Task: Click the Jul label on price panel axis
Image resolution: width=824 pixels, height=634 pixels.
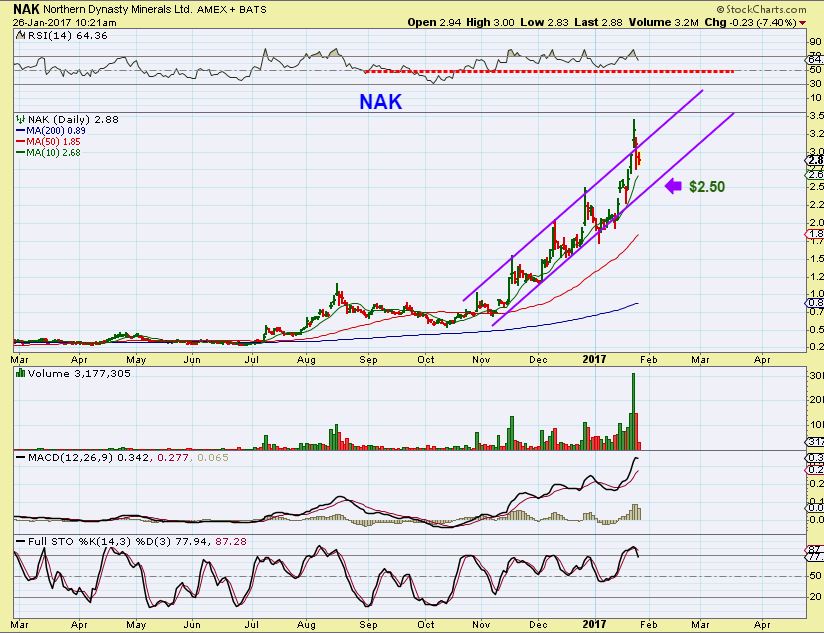Action: [252, 360]
